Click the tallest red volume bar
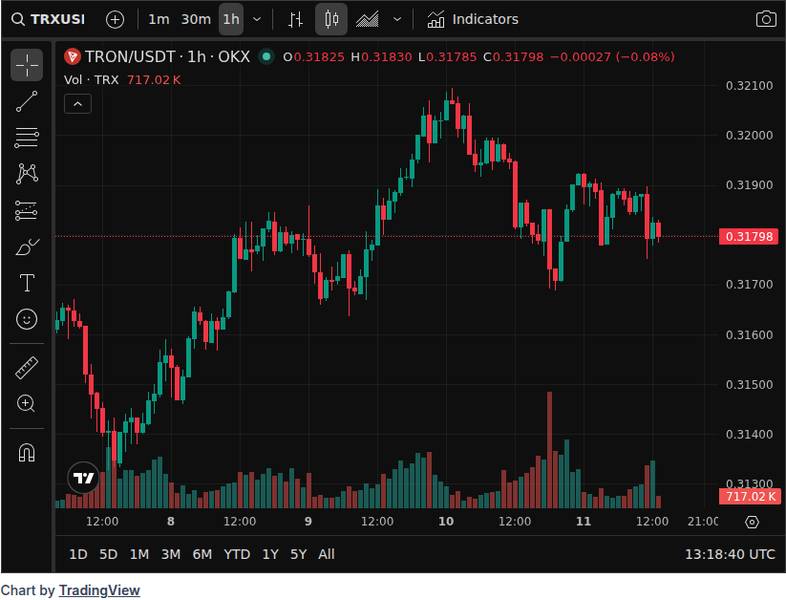 [549, 450]
